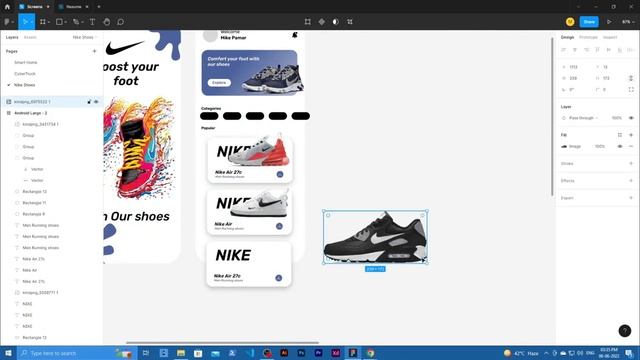
Task: Open the Layers tab
Action: (12, 37)
